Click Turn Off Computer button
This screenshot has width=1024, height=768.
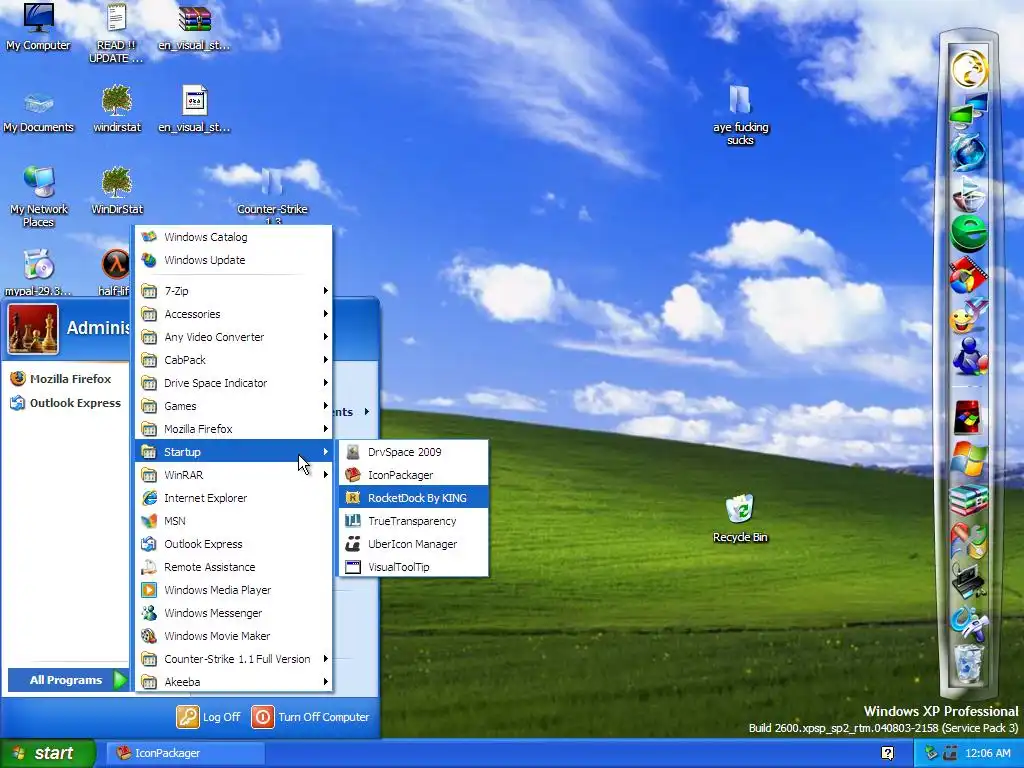click(311, 716)
